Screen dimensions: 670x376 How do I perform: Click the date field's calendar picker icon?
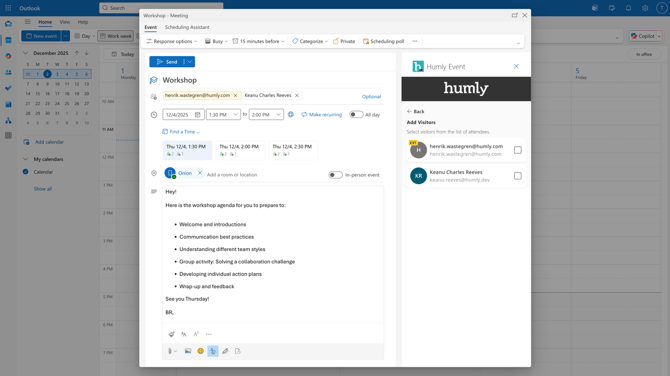(x=197, y=115)
